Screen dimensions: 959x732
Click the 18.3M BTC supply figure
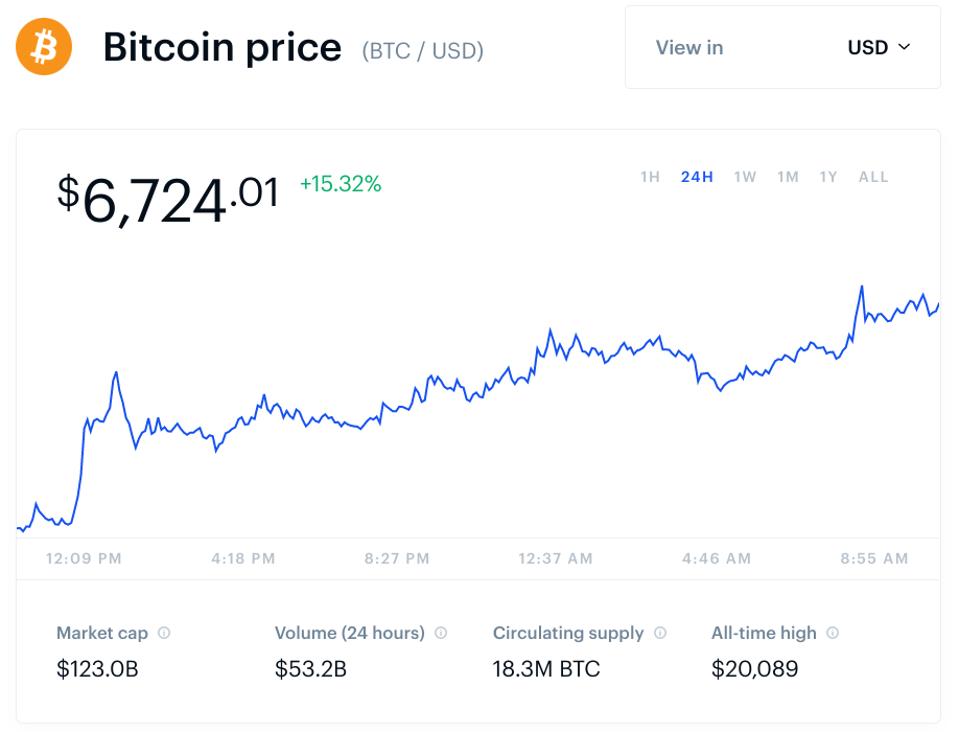[546, 667]
